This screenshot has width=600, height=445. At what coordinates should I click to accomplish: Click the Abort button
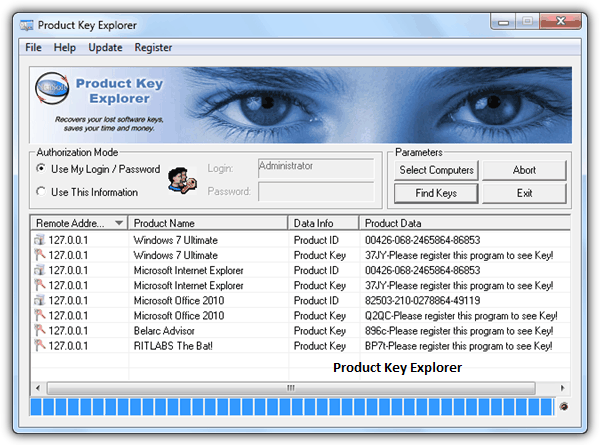tap(524, 170)
